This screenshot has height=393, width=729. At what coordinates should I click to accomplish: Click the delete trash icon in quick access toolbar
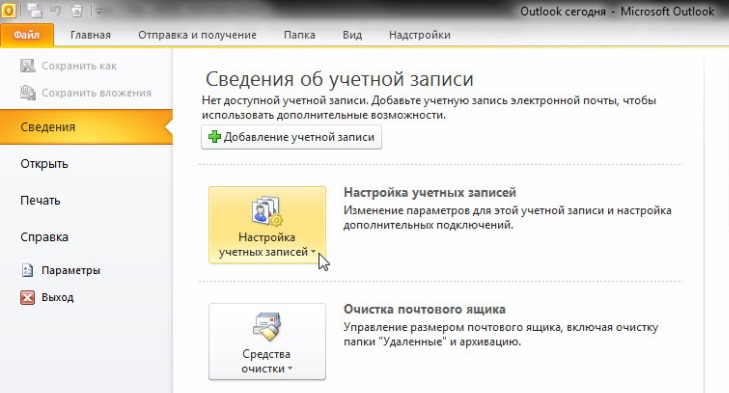[x=77, y=10]
